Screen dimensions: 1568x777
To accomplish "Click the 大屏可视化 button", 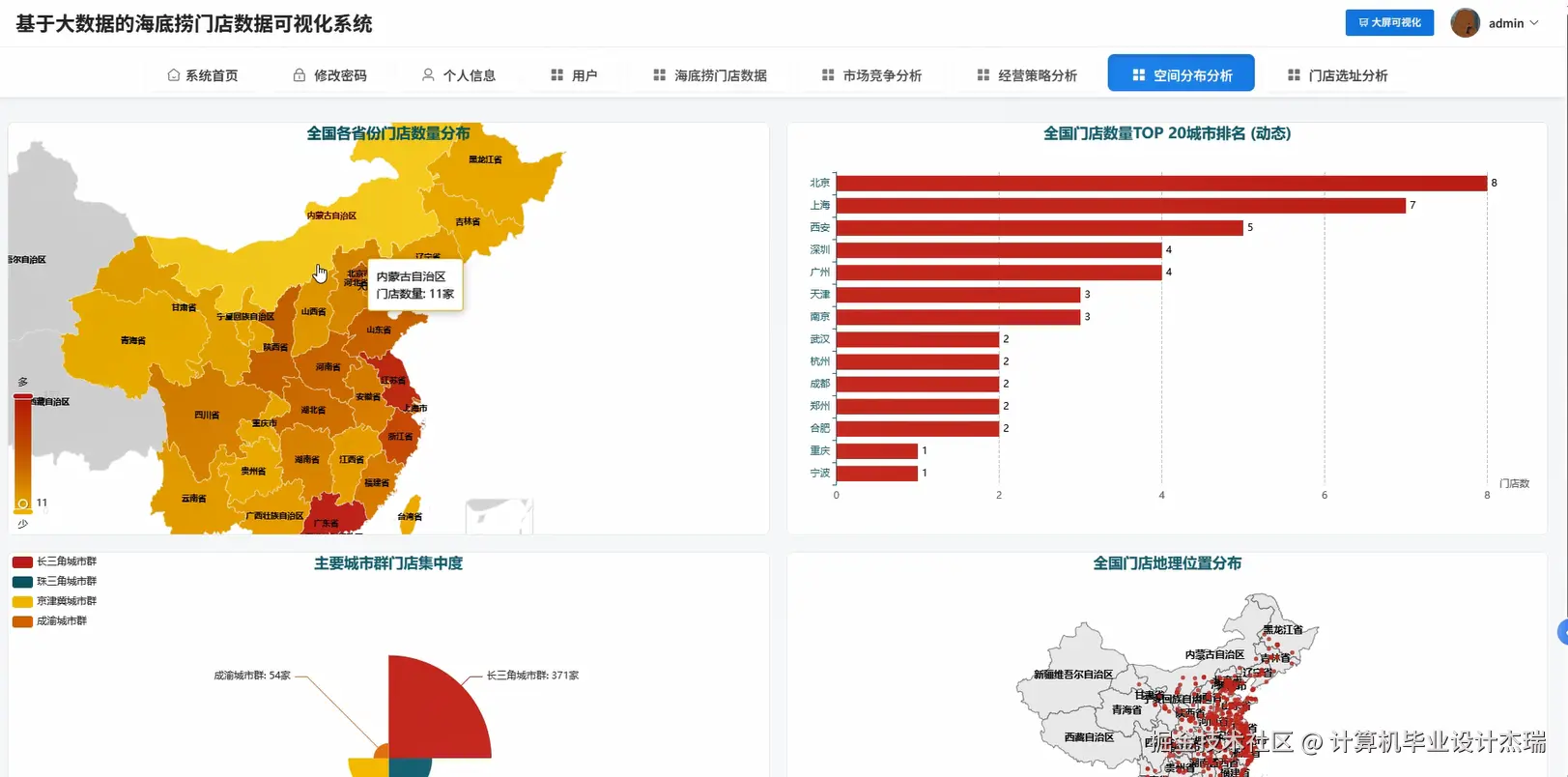I will tap(1389, 22).
